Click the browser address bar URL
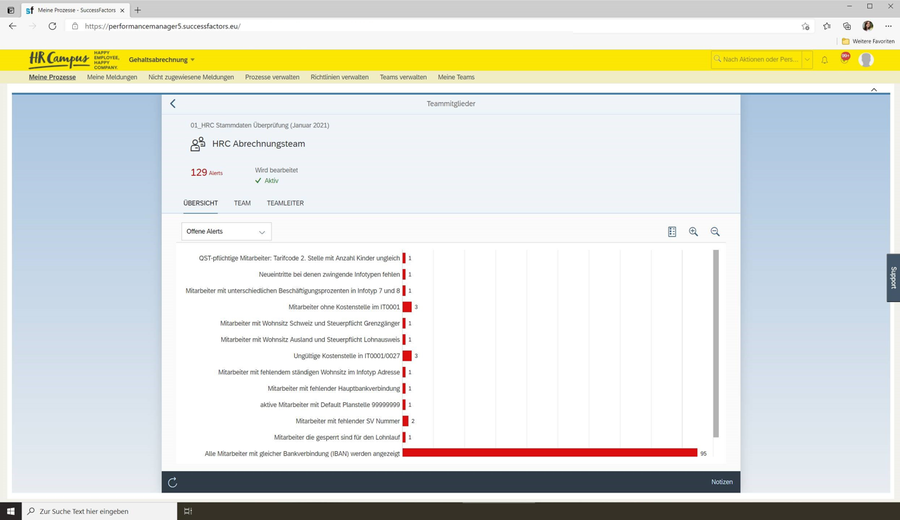 tap(162, 26)
